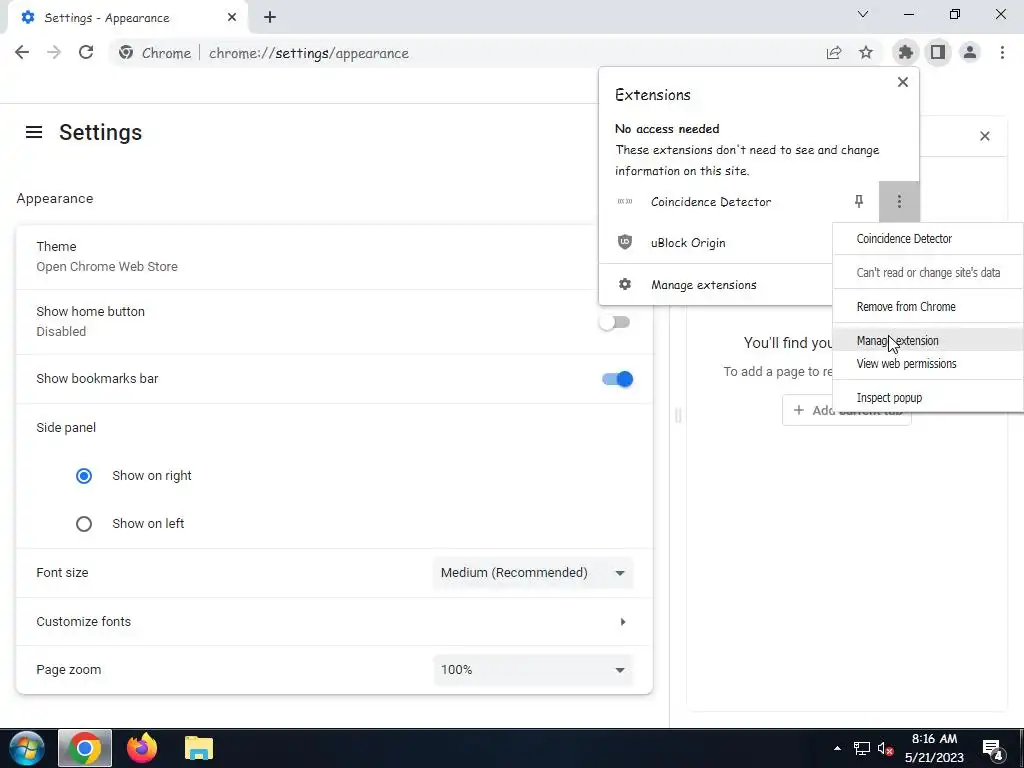Click the taskbar clock and date
This screenshot has width=1024, height=768.
click(x=934, y=748)
